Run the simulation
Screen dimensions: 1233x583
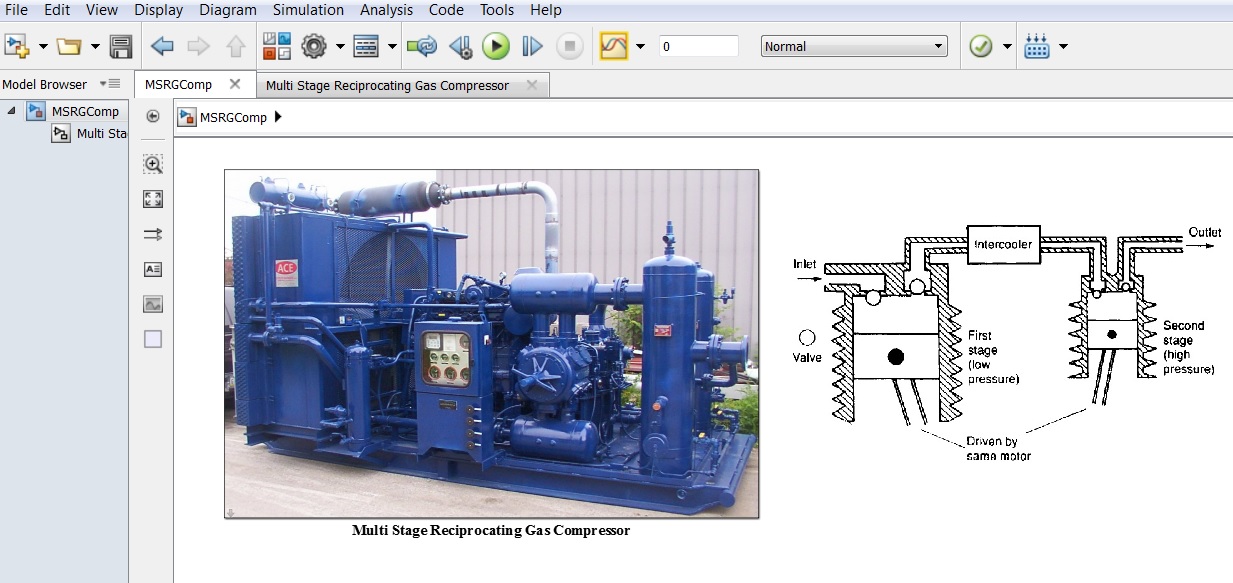tap(496, 45)
